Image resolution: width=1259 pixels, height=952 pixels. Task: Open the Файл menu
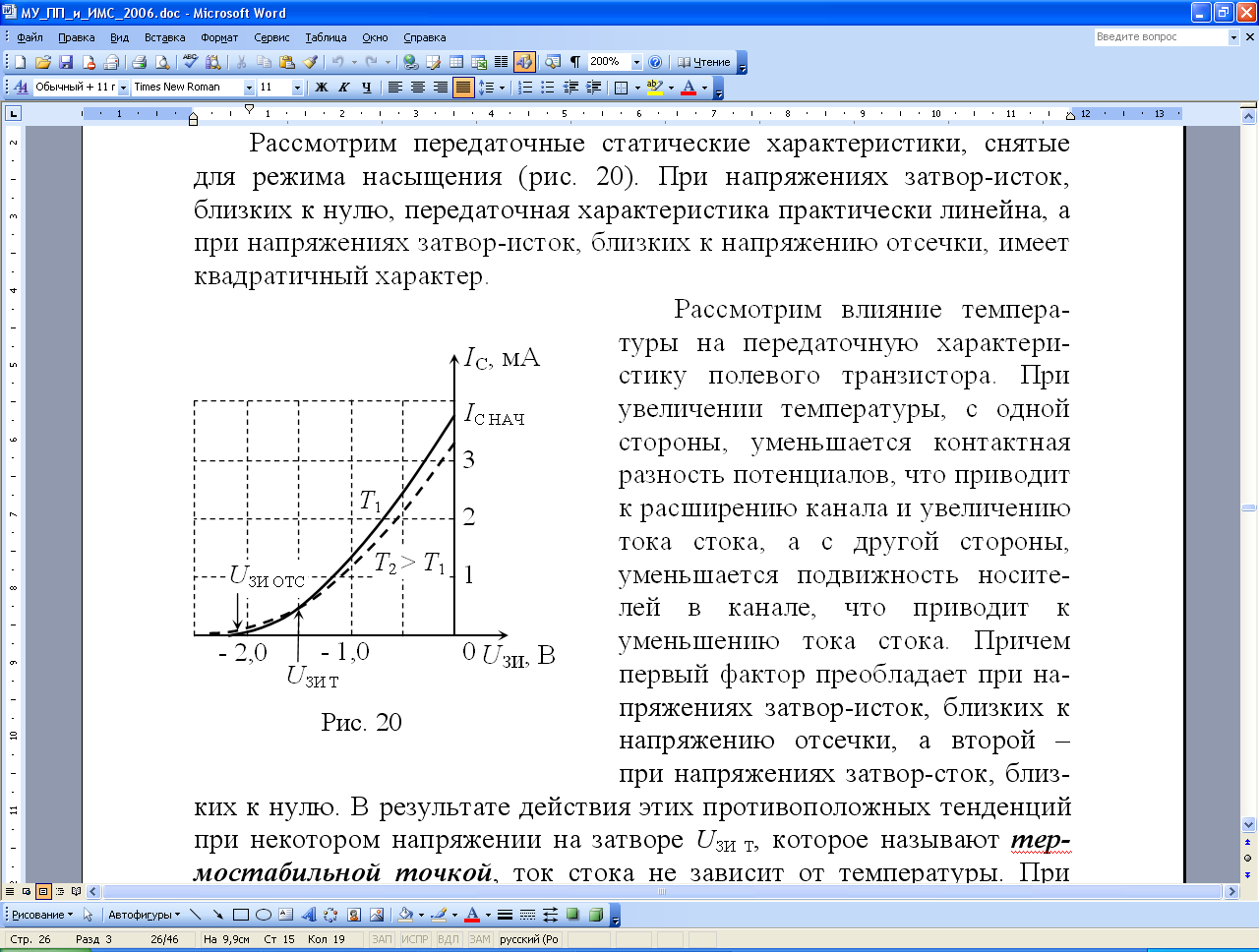30,37
